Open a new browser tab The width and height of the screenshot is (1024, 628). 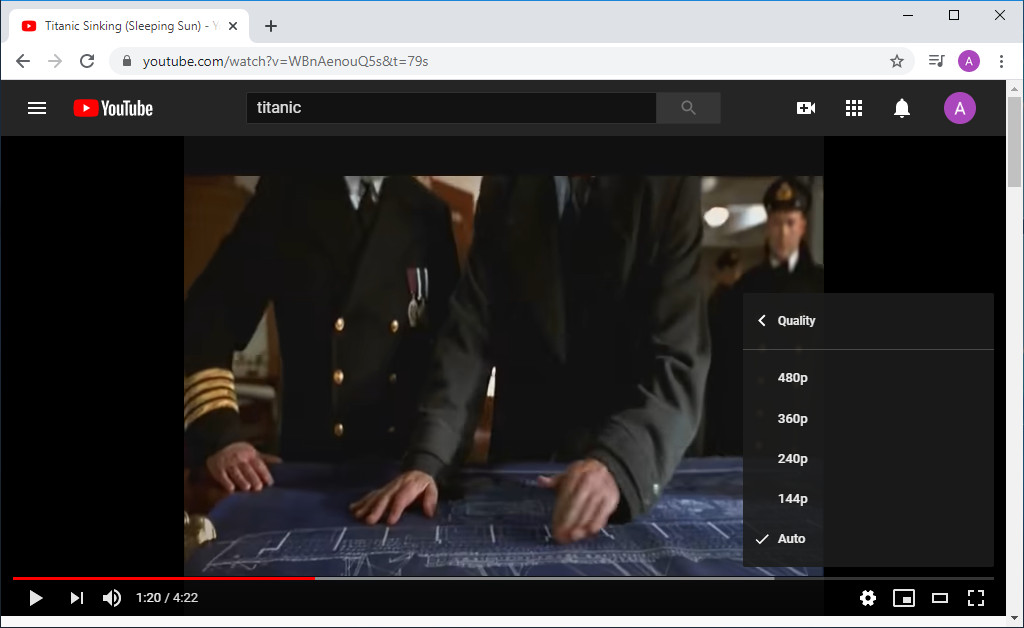pyautogui.click(x=271, y=26)
